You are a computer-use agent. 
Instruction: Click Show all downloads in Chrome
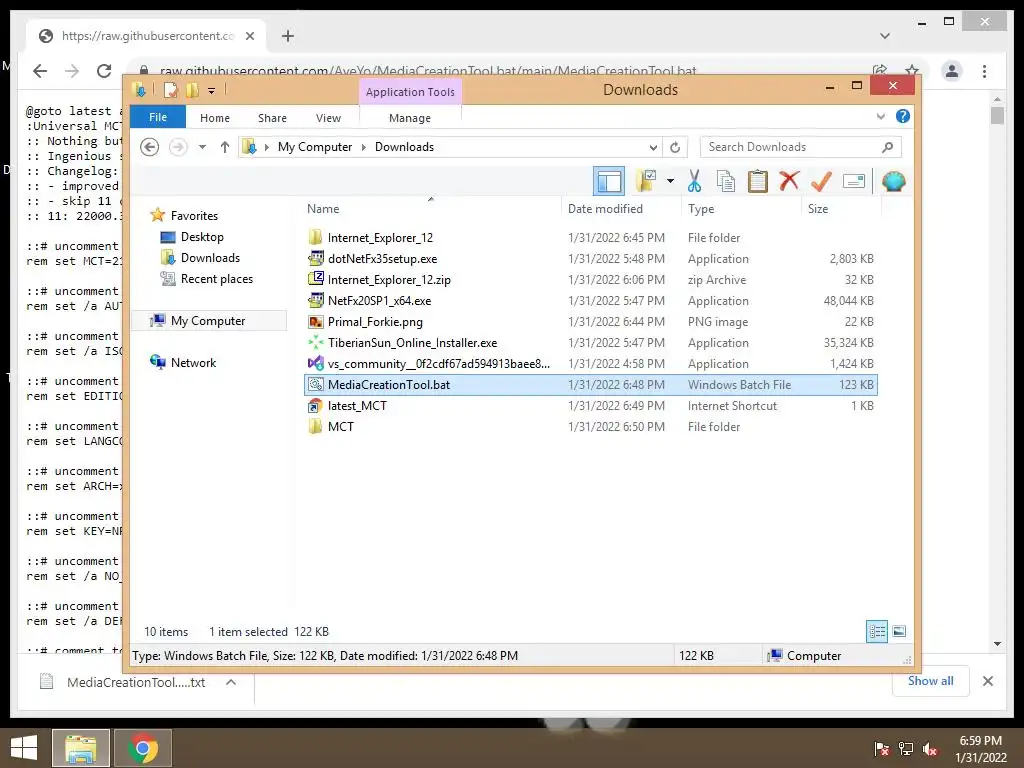click(930, 681)
